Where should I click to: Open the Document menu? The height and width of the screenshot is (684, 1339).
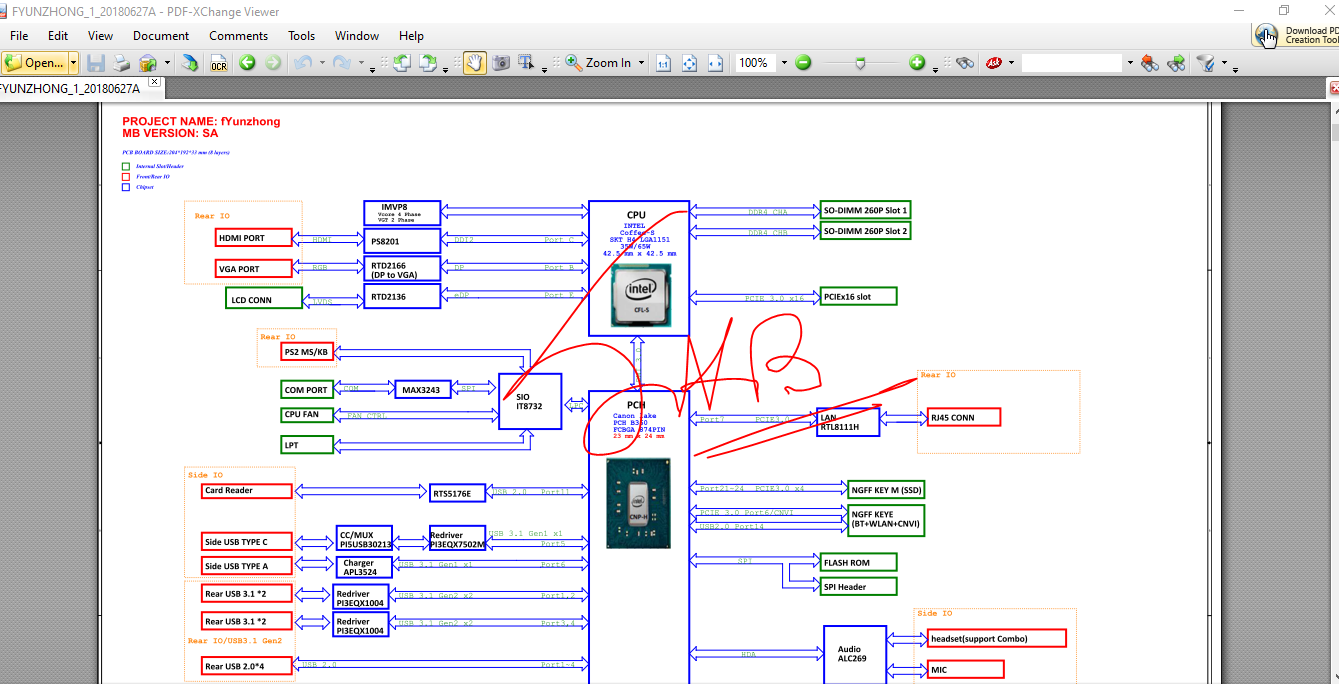pos(161,35)
